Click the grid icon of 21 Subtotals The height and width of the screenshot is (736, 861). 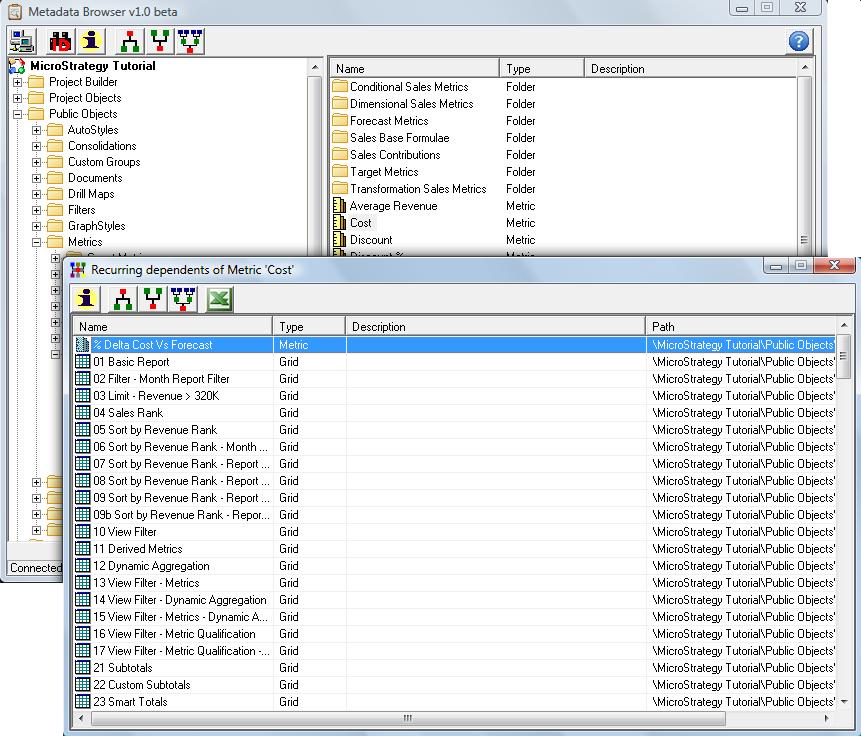82,667
